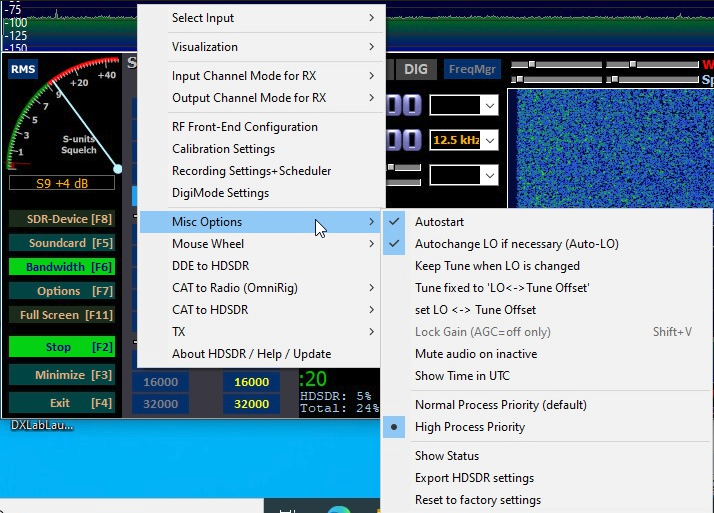This screenshot has height=513, width=714.
Task: Expand CAT to HDSDR submenu
Action: pos(260,310)
